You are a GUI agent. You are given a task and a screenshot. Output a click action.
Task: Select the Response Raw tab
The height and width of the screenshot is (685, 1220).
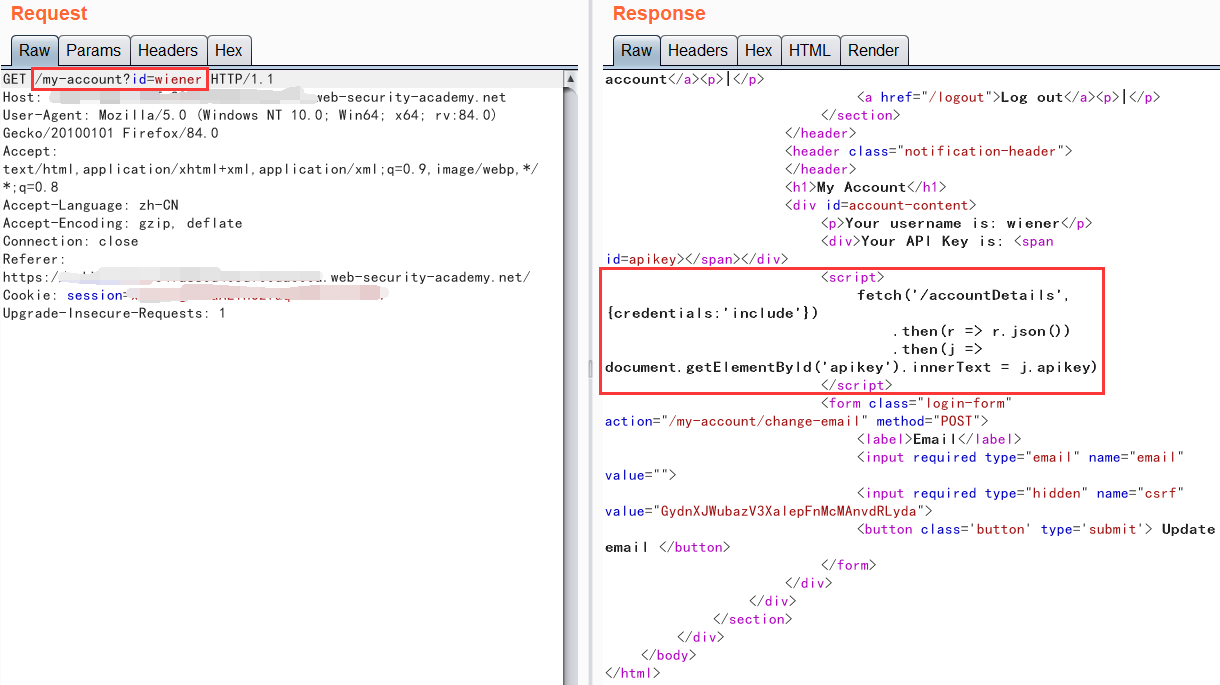[x=636, y=51]
